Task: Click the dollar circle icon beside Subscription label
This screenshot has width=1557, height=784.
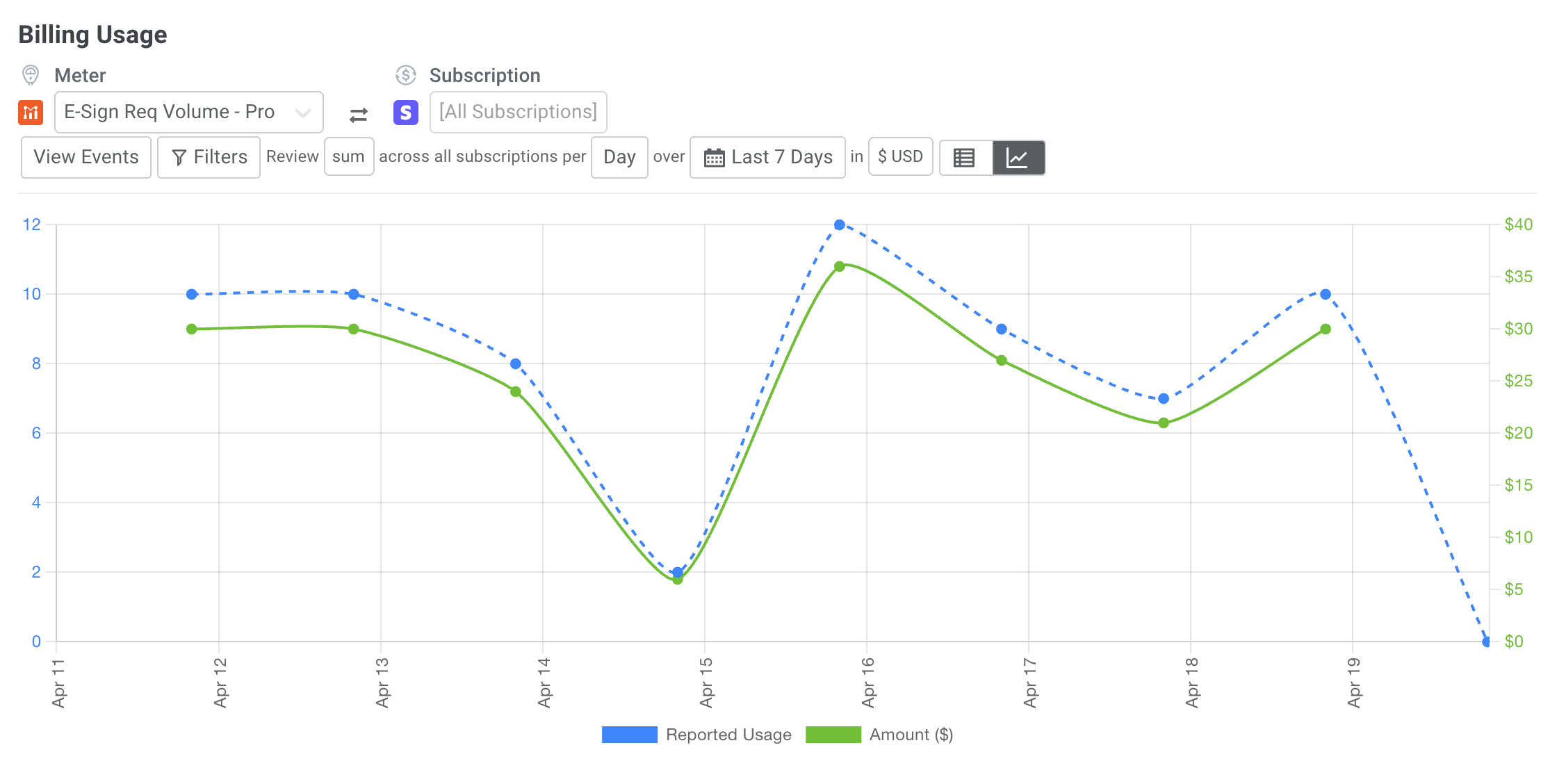Action: click(x=406, y=74)
